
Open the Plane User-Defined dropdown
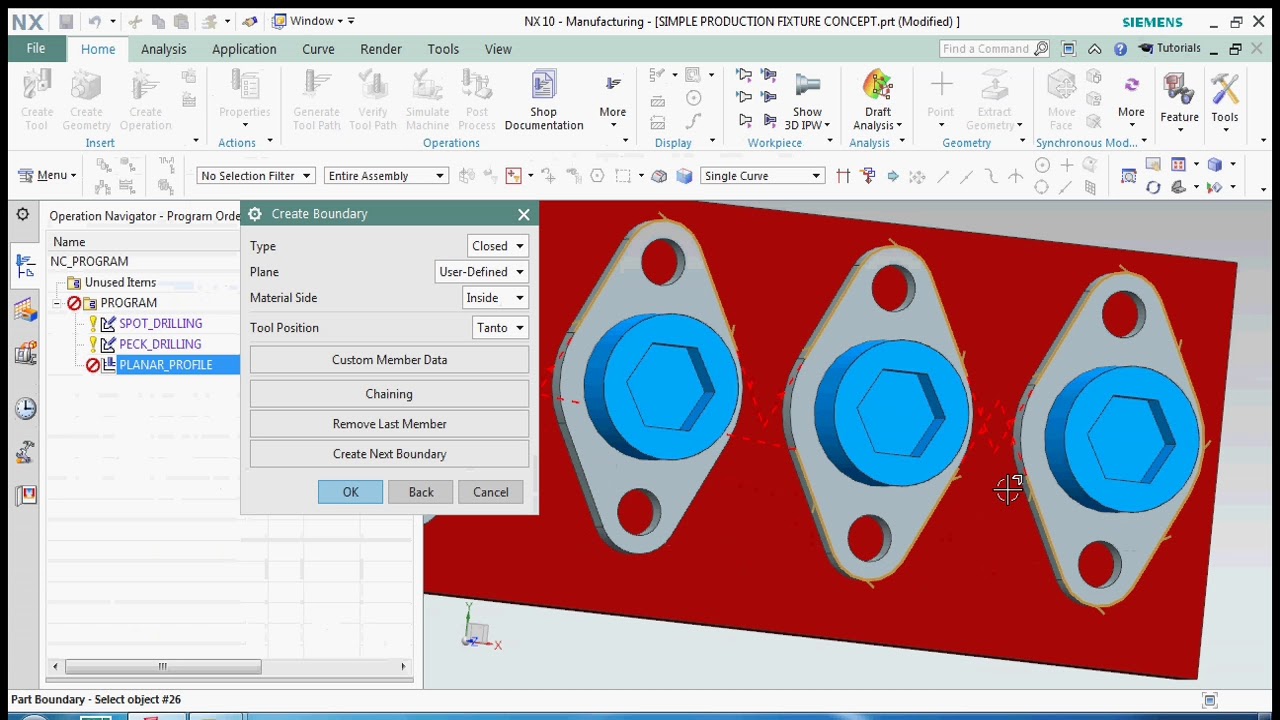[481, 272]
